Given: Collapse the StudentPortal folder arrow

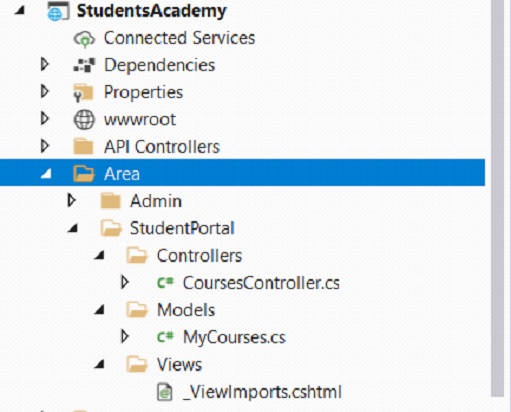Looking at the screenshot, I should [73, 228].
